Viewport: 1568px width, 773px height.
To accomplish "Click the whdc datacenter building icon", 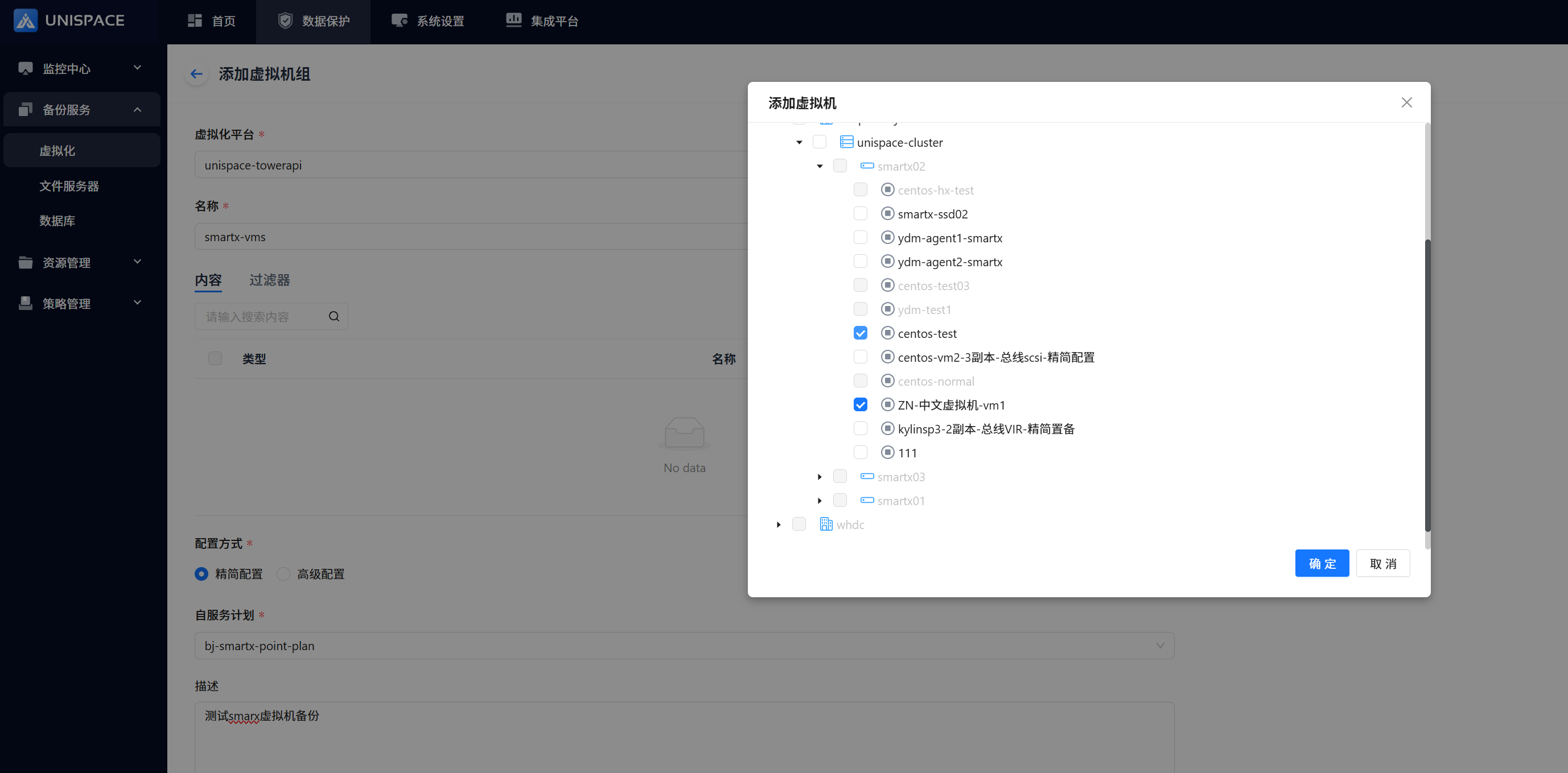I will (x=826, y=524).
